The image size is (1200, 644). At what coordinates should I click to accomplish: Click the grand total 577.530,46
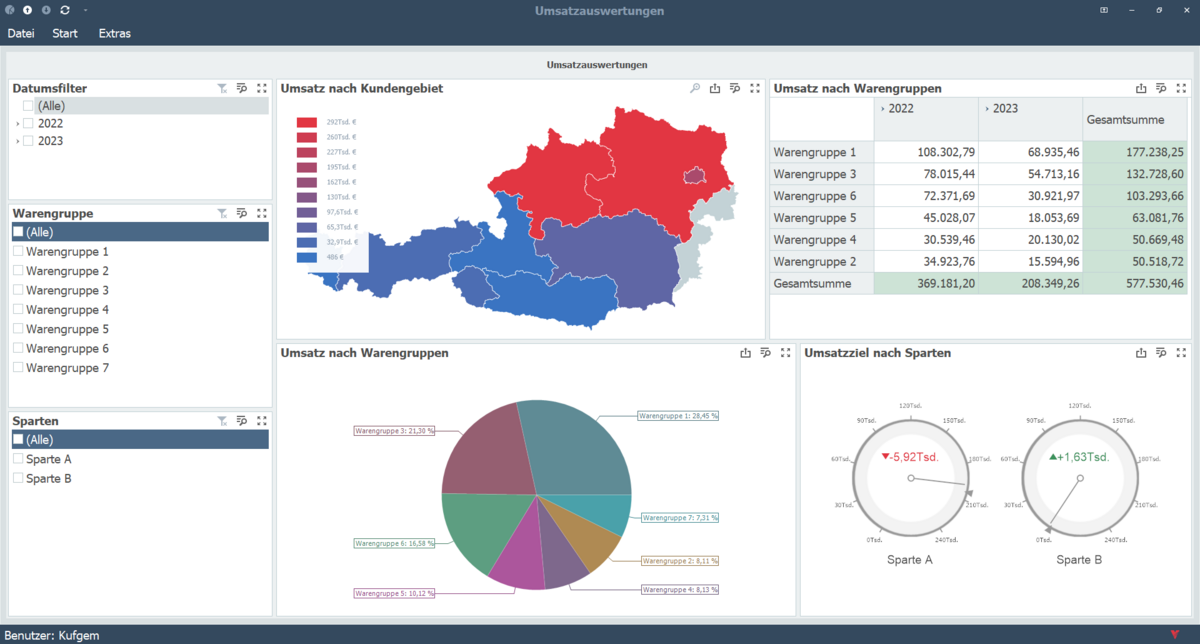[1135, 283]
